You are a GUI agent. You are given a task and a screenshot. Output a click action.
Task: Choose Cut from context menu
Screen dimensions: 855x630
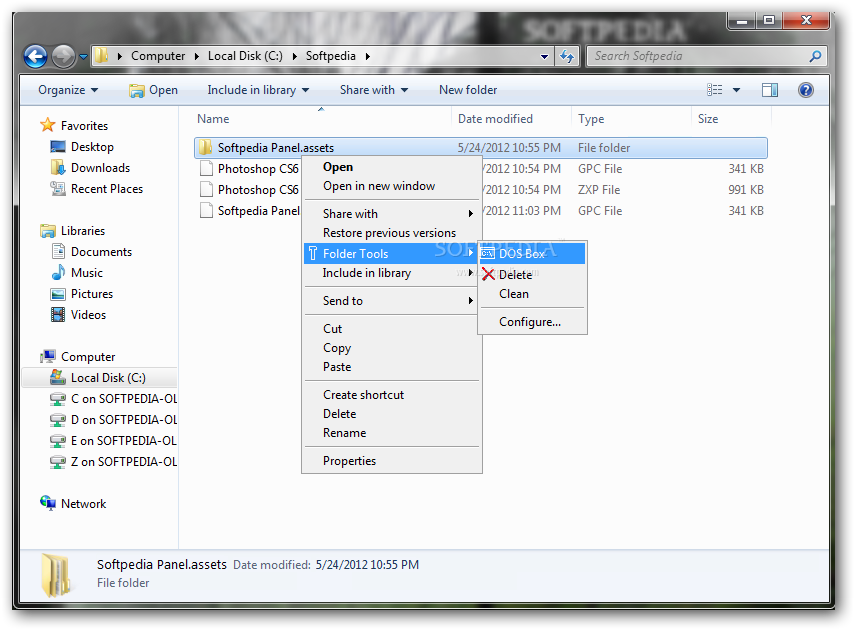click(x=392, y=328)
